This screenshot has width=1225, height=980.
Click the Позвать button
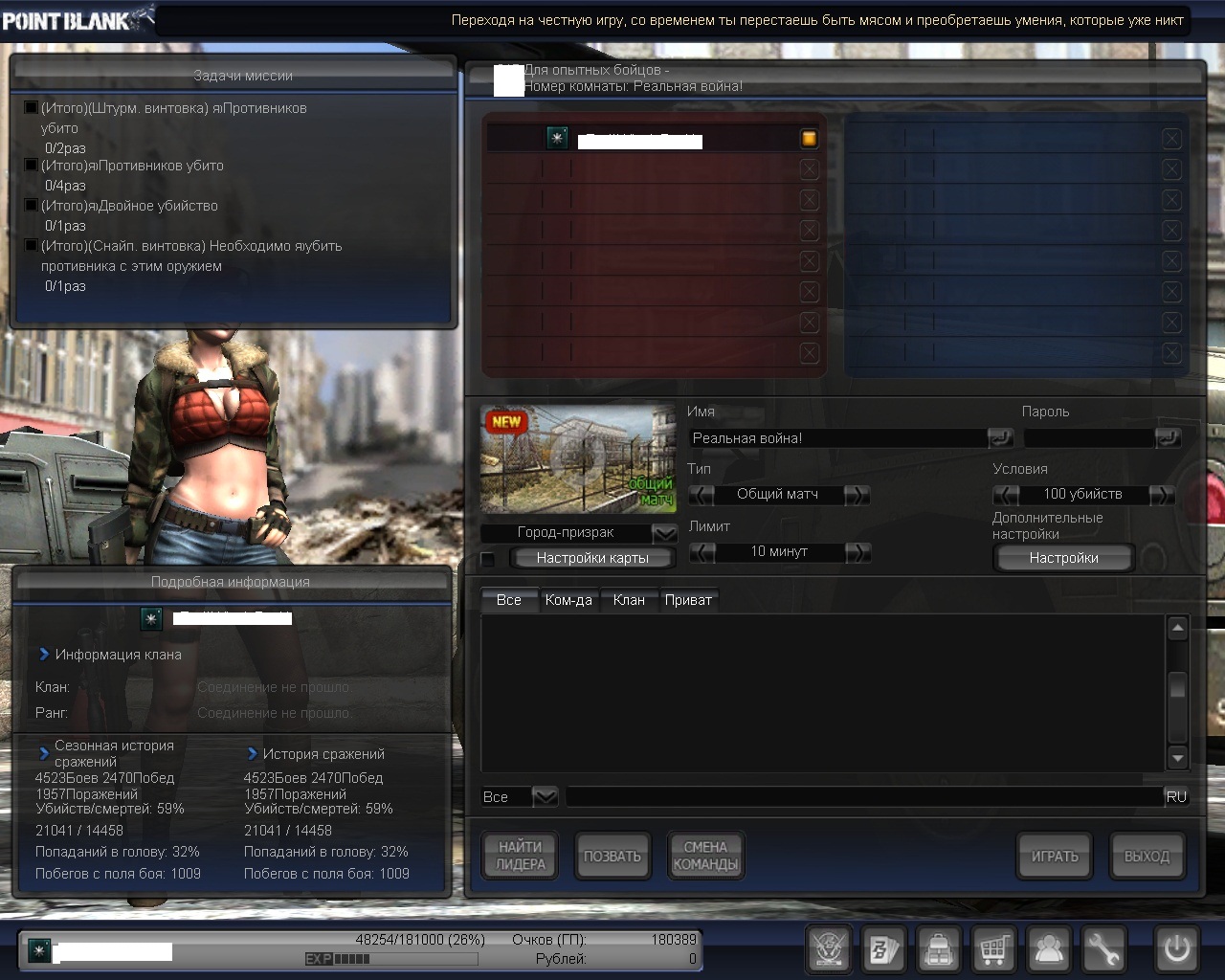[x=612, y=856]
